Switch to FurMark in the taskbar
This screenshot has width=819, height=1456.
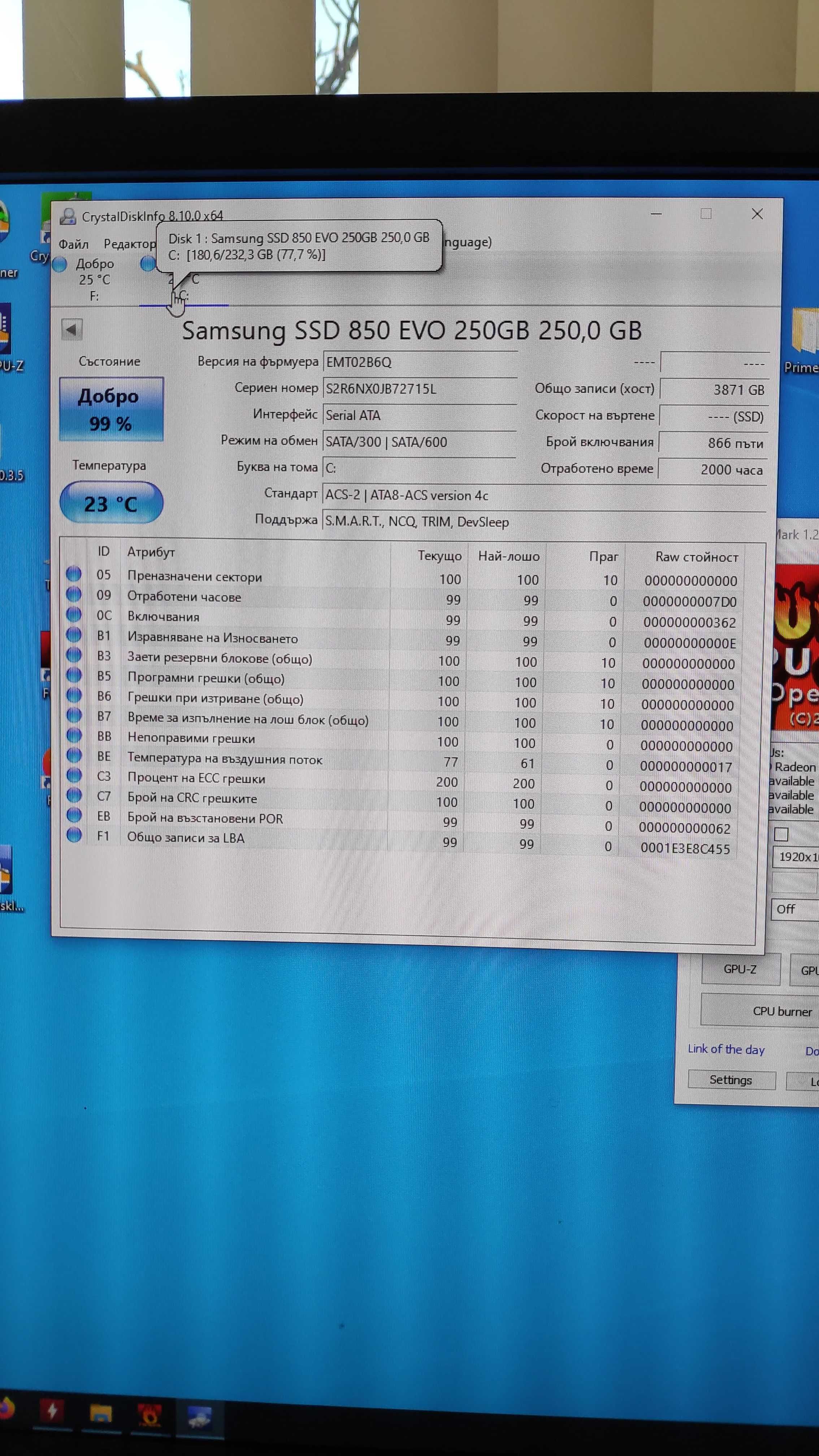[150, 1415]
